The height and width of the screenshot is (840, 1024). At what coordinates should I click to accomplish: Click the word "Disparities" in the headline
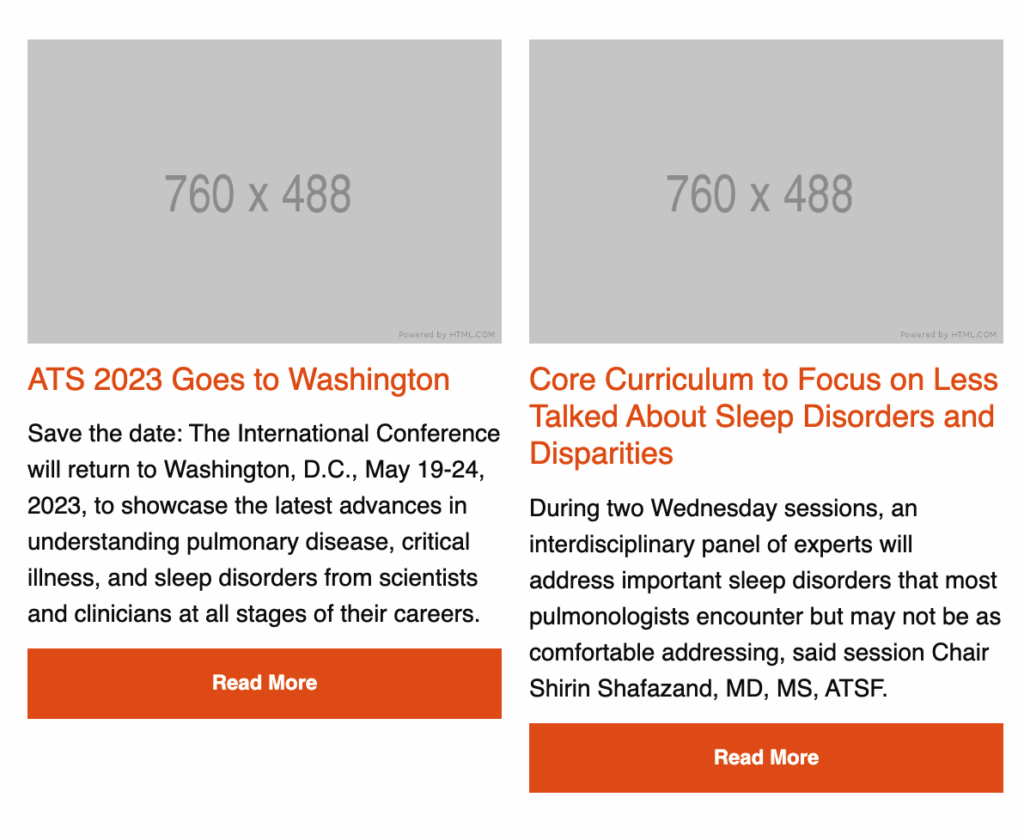point(601,454)
